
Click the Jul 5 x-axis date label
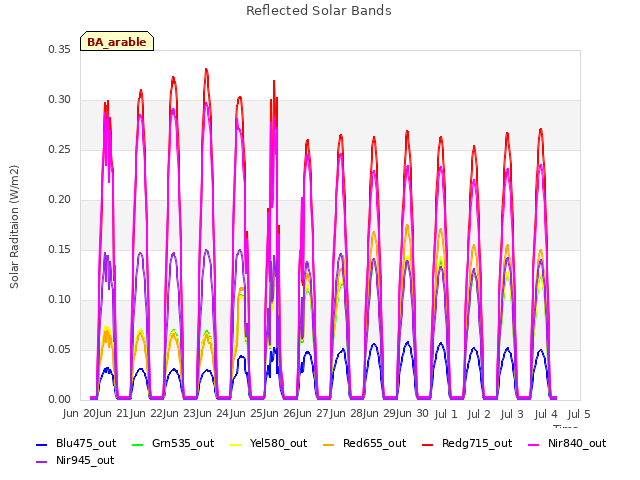point(579,415)
